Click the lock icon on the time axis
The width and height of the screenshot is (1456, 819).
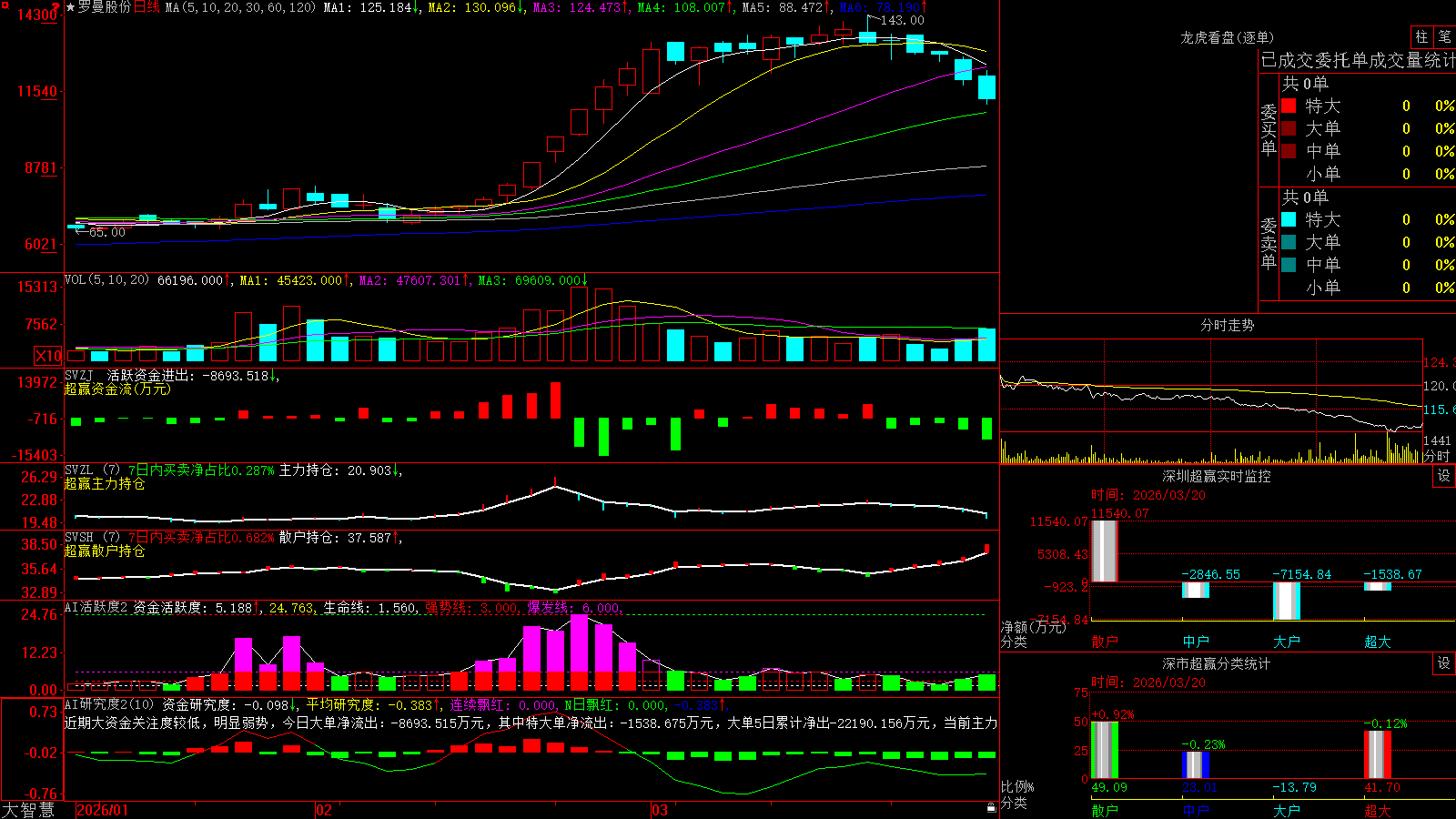991,807
